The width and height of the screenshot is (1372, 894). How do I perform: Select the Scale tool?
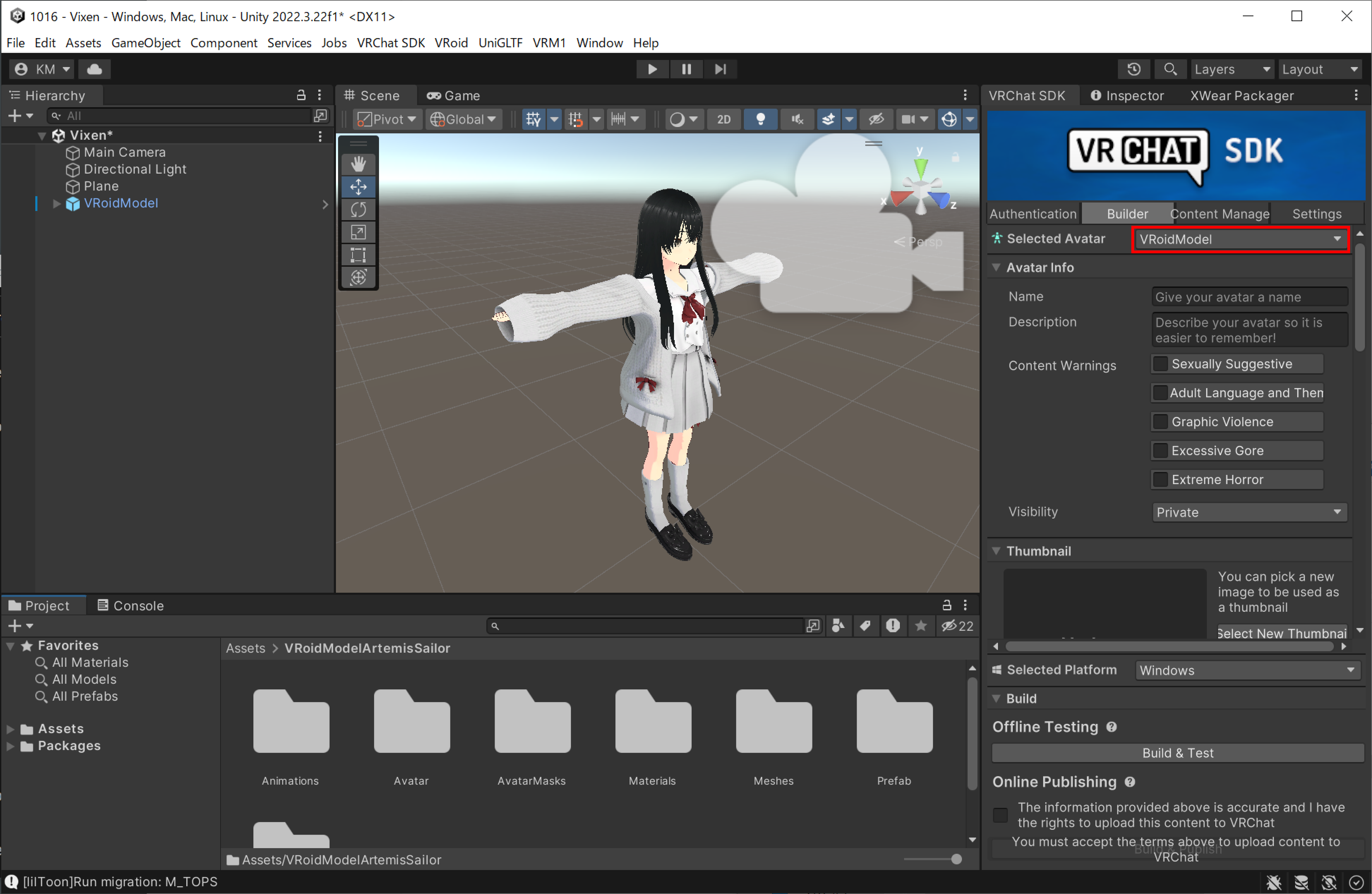pos(358,232)
